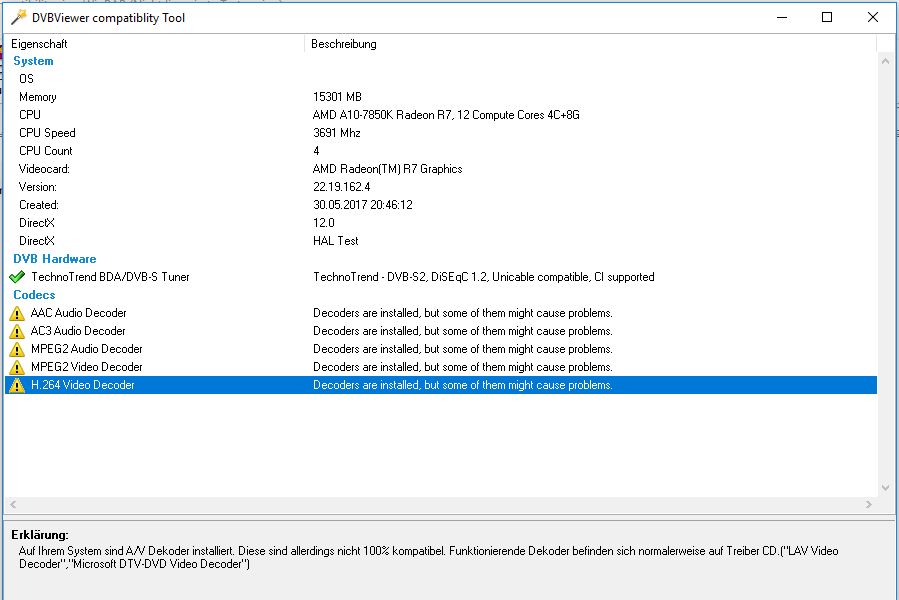Click the warning icon beside AAC Audio Decoder
This screenshot has width=899, height=600.
click(x=17, y=313)
